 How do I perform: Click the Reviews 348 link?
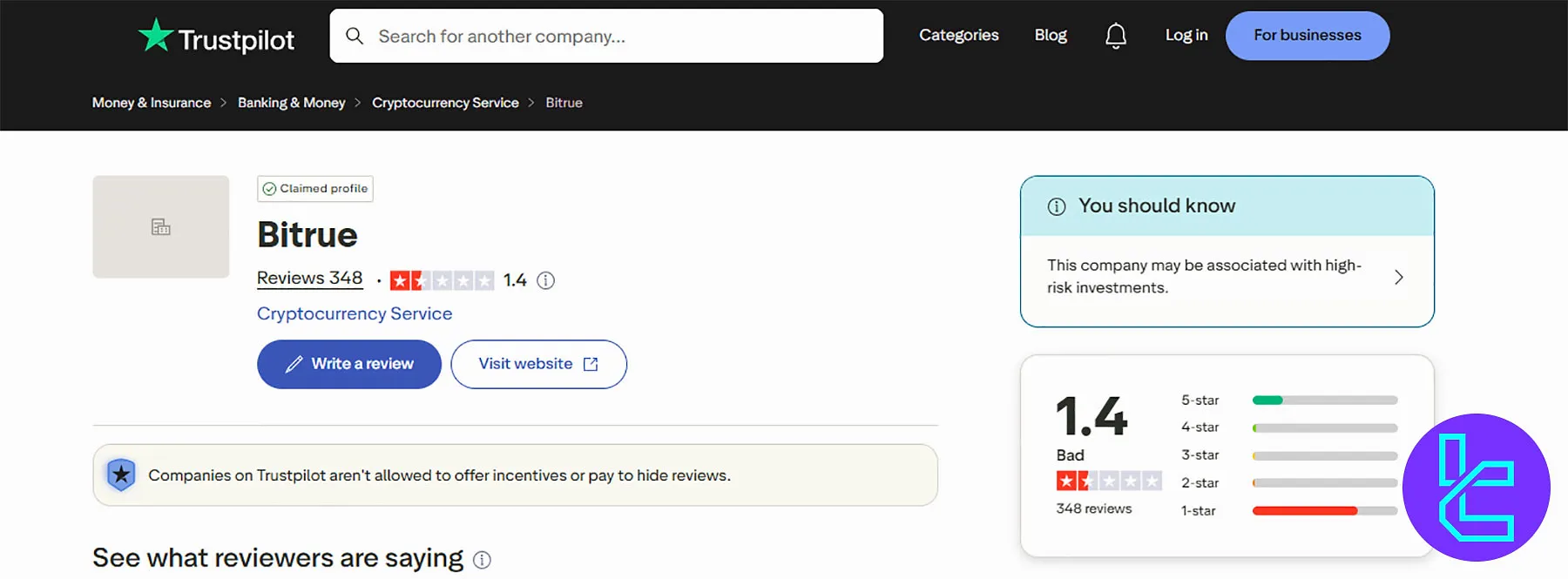point(309,278)
